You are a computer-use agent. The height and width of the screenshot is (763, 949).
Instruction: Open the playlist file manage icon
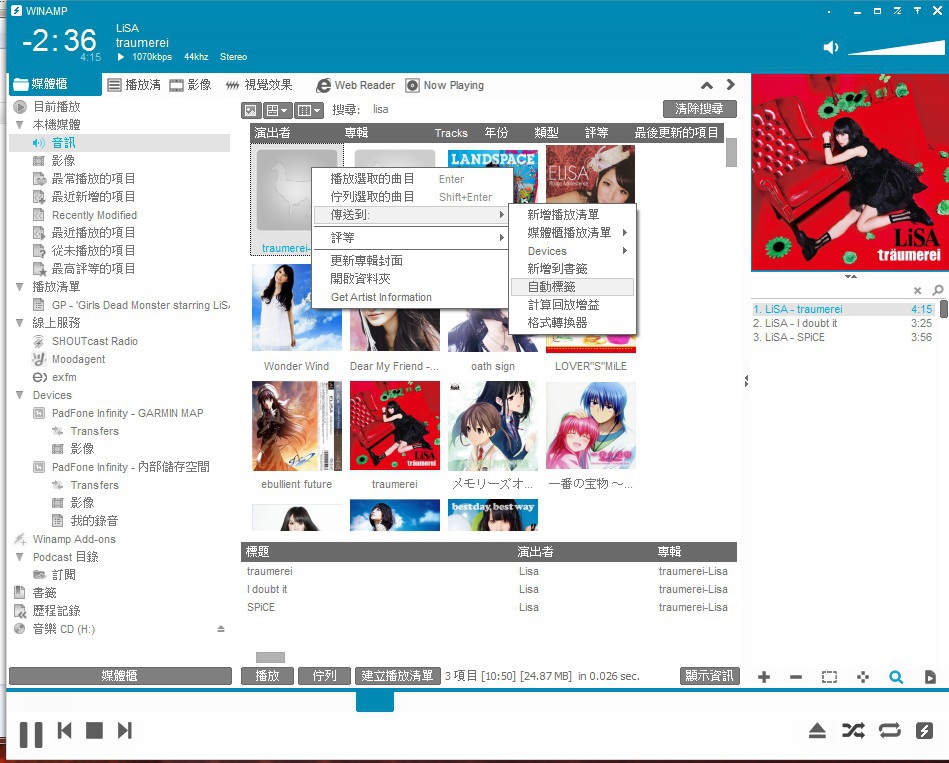click(x=930, y=677)
